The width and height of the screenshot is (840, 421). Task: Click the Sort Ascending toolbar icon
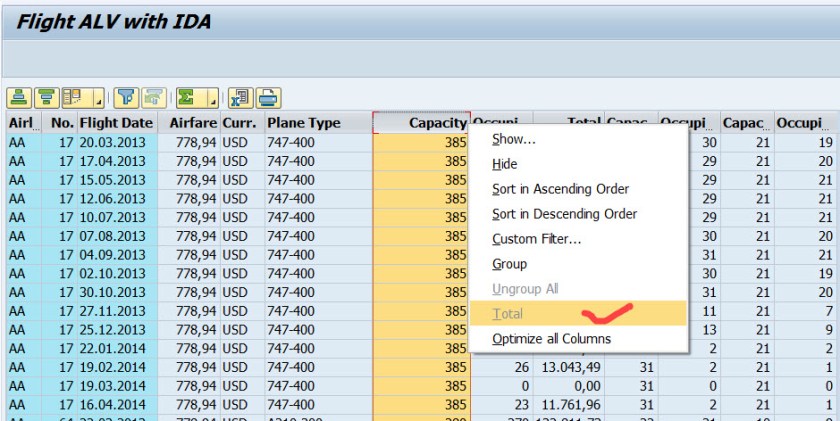point(20,98)
